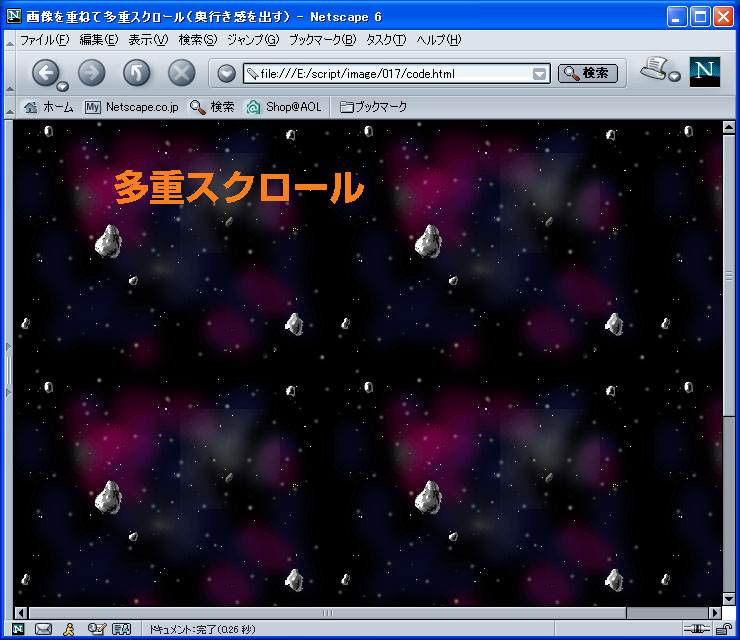The height and width of the screenshot is (640, 740).
Task: Open print options dropdown arrow
Action: click(x=675, y=76)
